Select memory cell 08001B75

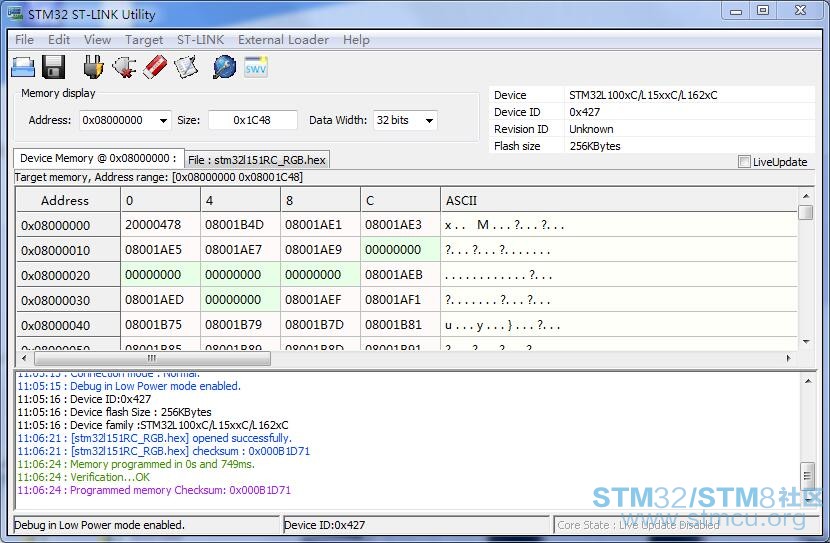click(x=160, y=324)
